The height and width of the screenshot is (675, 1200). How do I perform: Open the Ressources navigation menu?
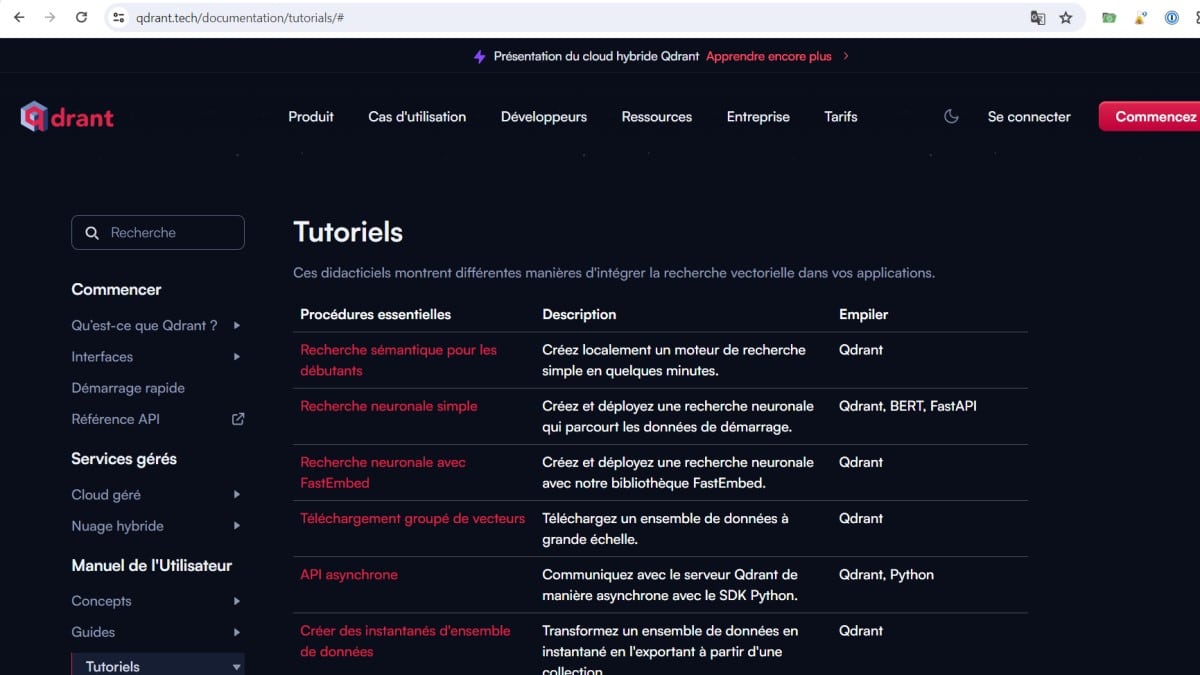[x=656, y=117]
